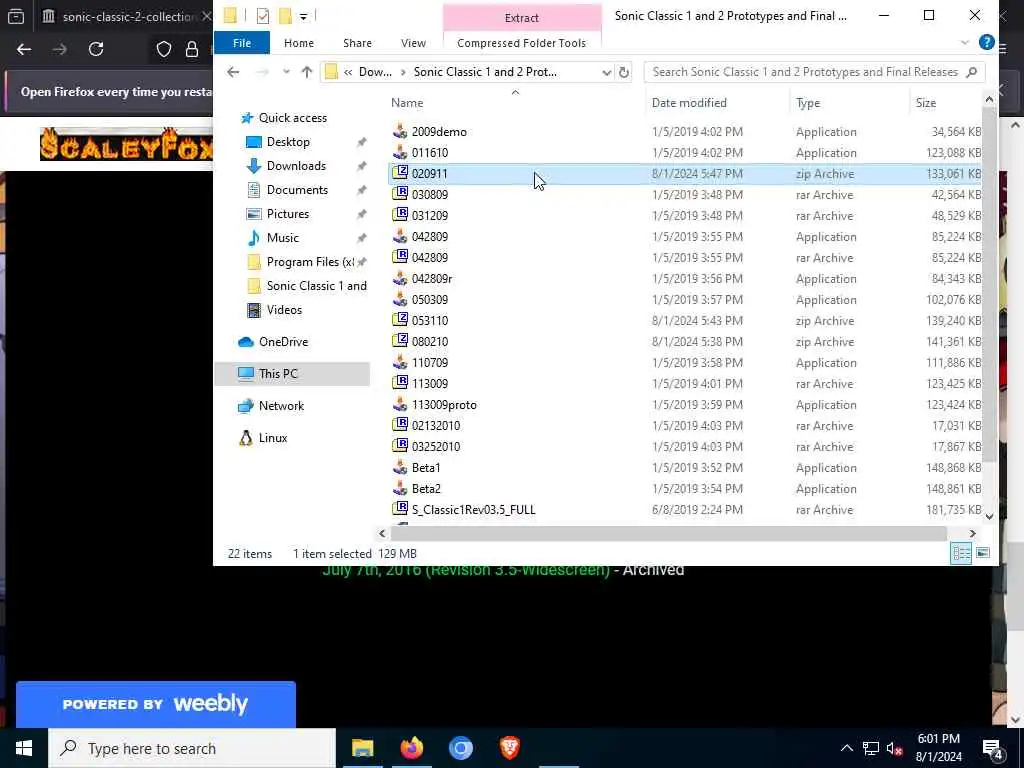Viewport: 1024px width, 768px height.
Task: Open Firefox tracking protection shield
Action: tap(163, 49)
